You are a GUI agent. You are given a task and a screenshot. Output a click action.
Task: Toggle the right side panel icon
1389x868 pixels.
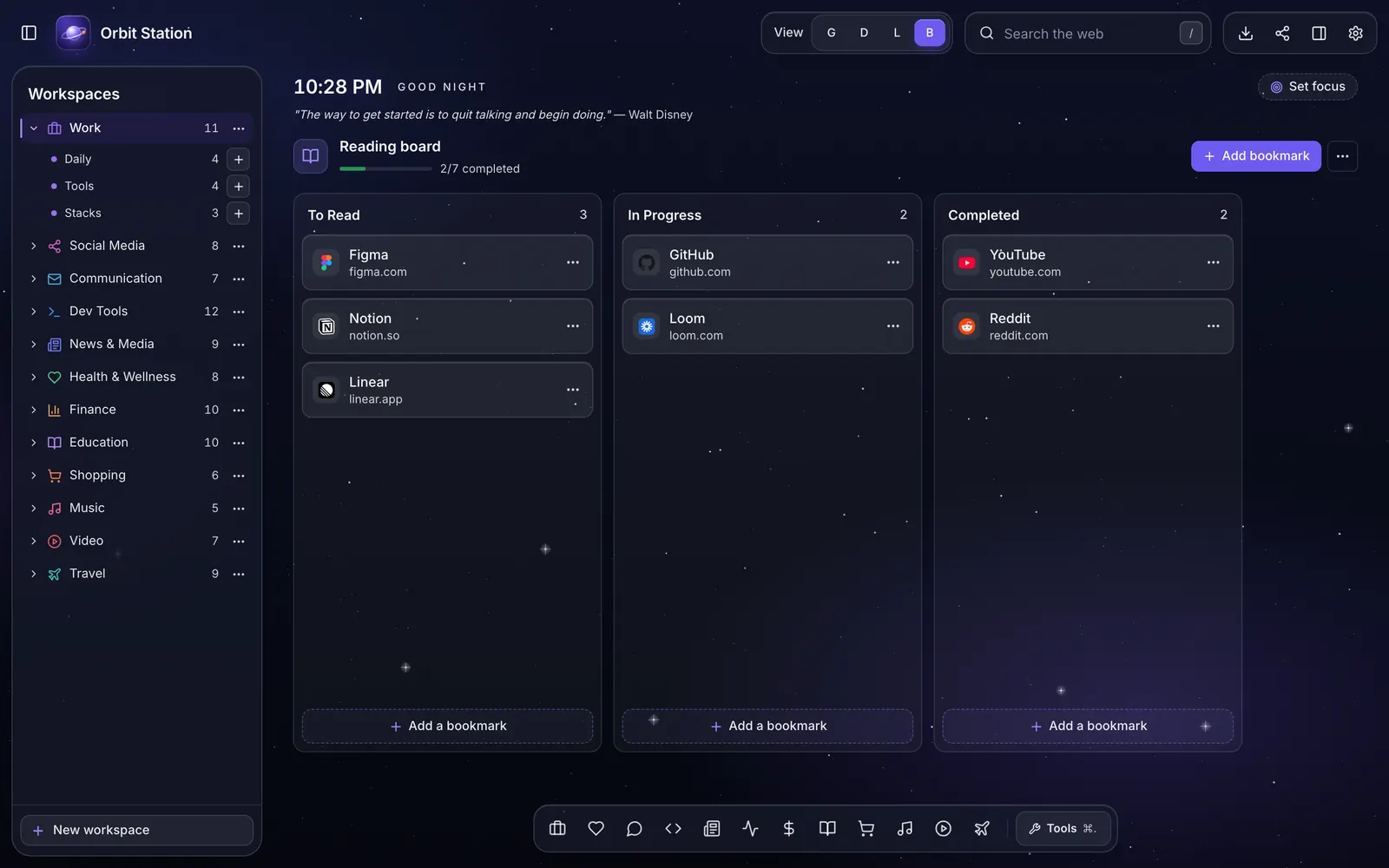[x=1319, y=33]
